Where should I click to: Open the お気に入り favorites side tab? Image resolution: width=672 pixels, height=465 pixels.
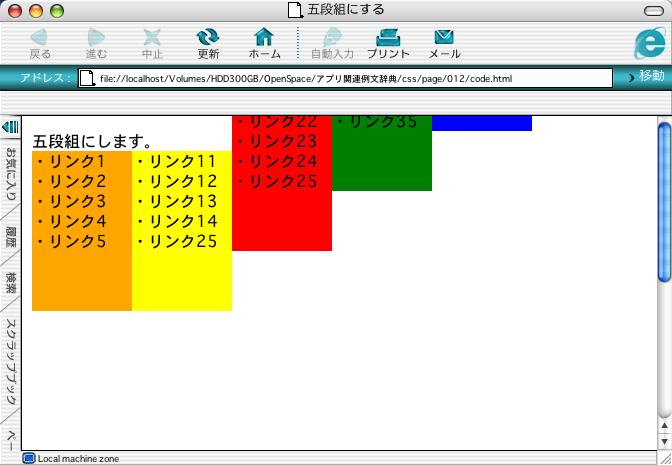click(x=11, y=177)
